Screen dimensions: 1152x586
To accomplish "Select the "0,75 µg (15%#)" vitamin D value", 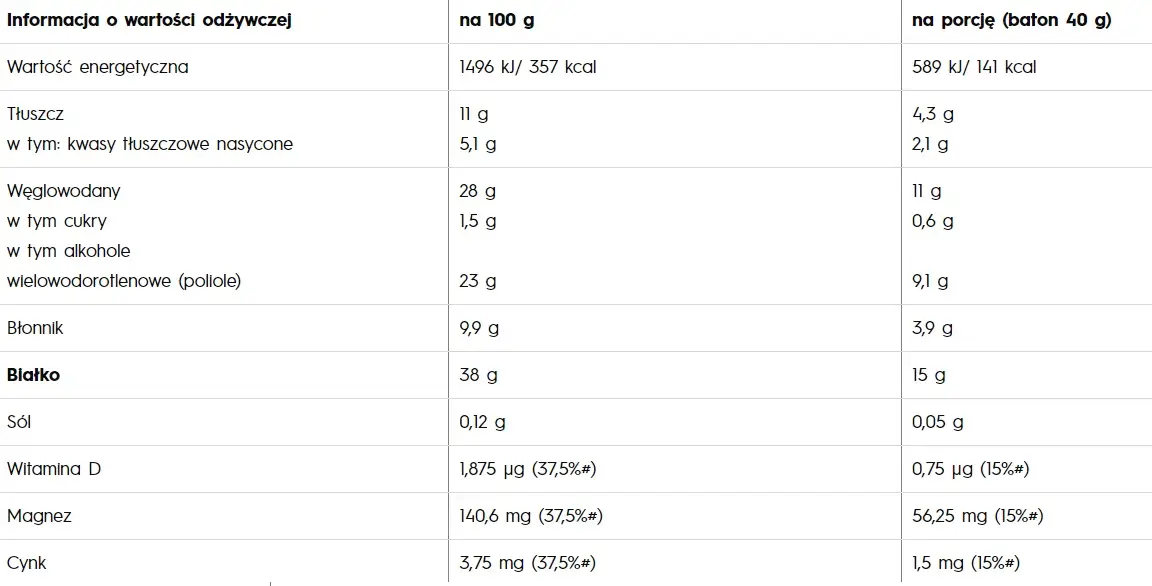I will (971, 469).
